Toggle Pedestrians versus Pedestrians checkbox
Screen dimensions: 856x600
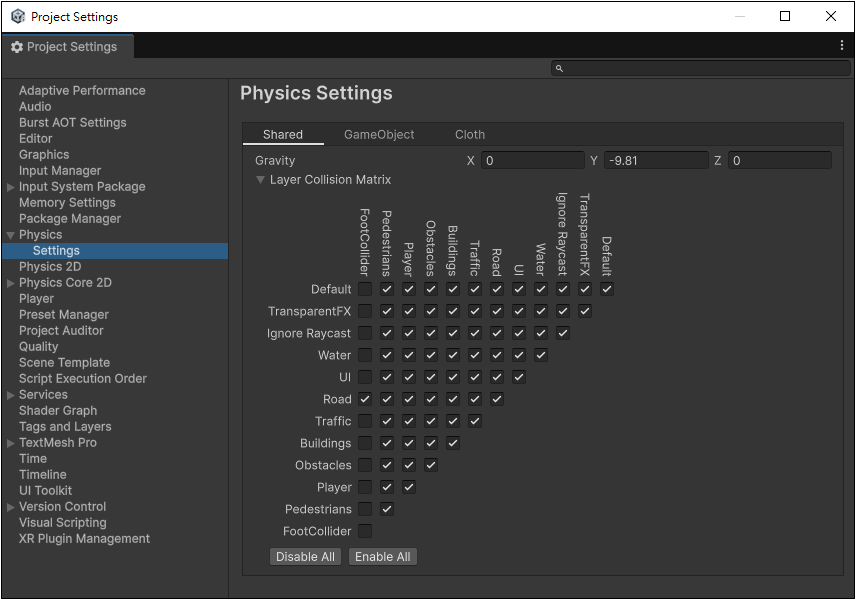(x=387, y=509)
